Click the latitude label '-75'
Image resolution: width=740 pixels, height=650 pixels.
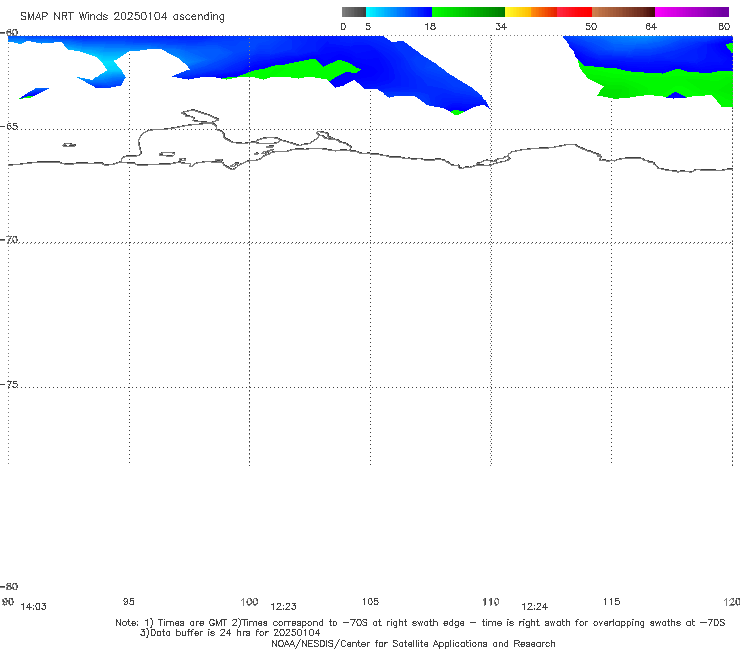pos(9,384)
